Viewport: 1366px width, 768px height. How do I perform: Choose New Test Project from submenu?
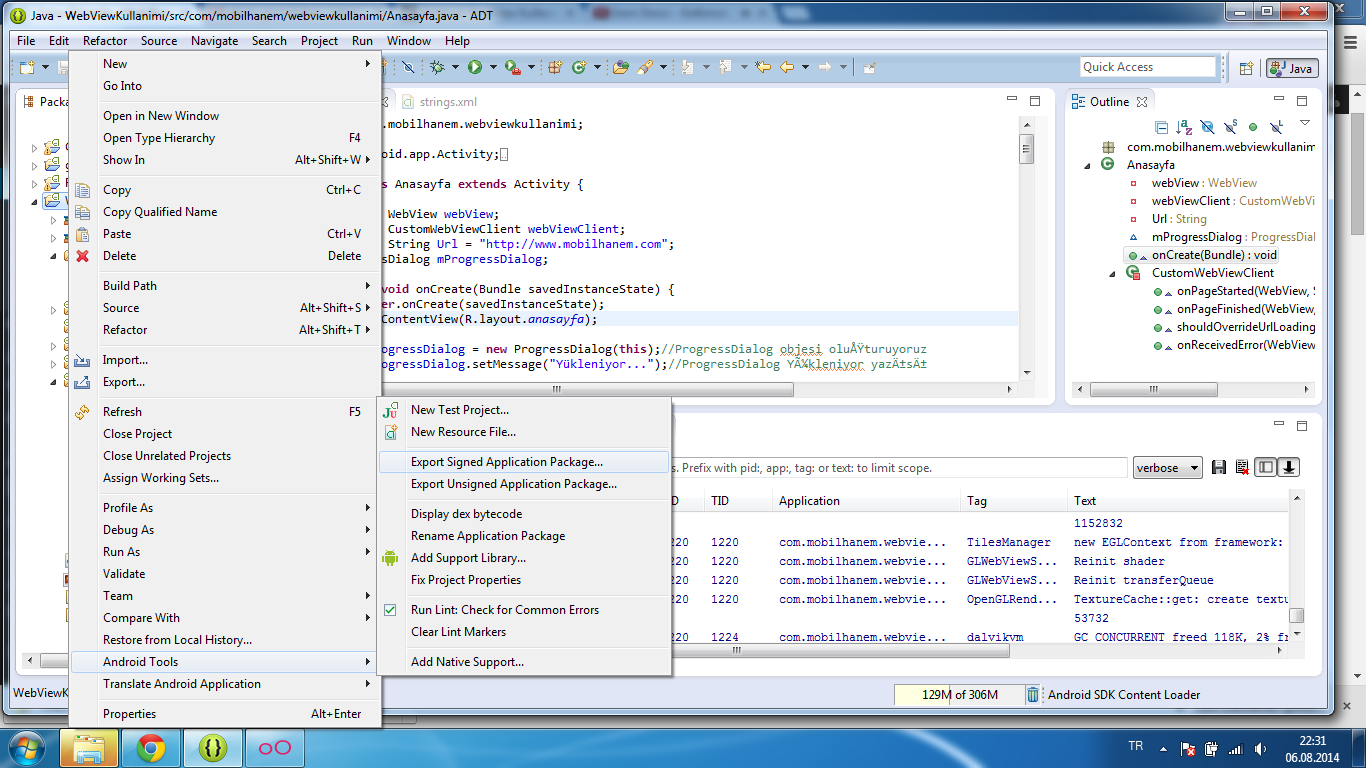[x=524, y=410]
